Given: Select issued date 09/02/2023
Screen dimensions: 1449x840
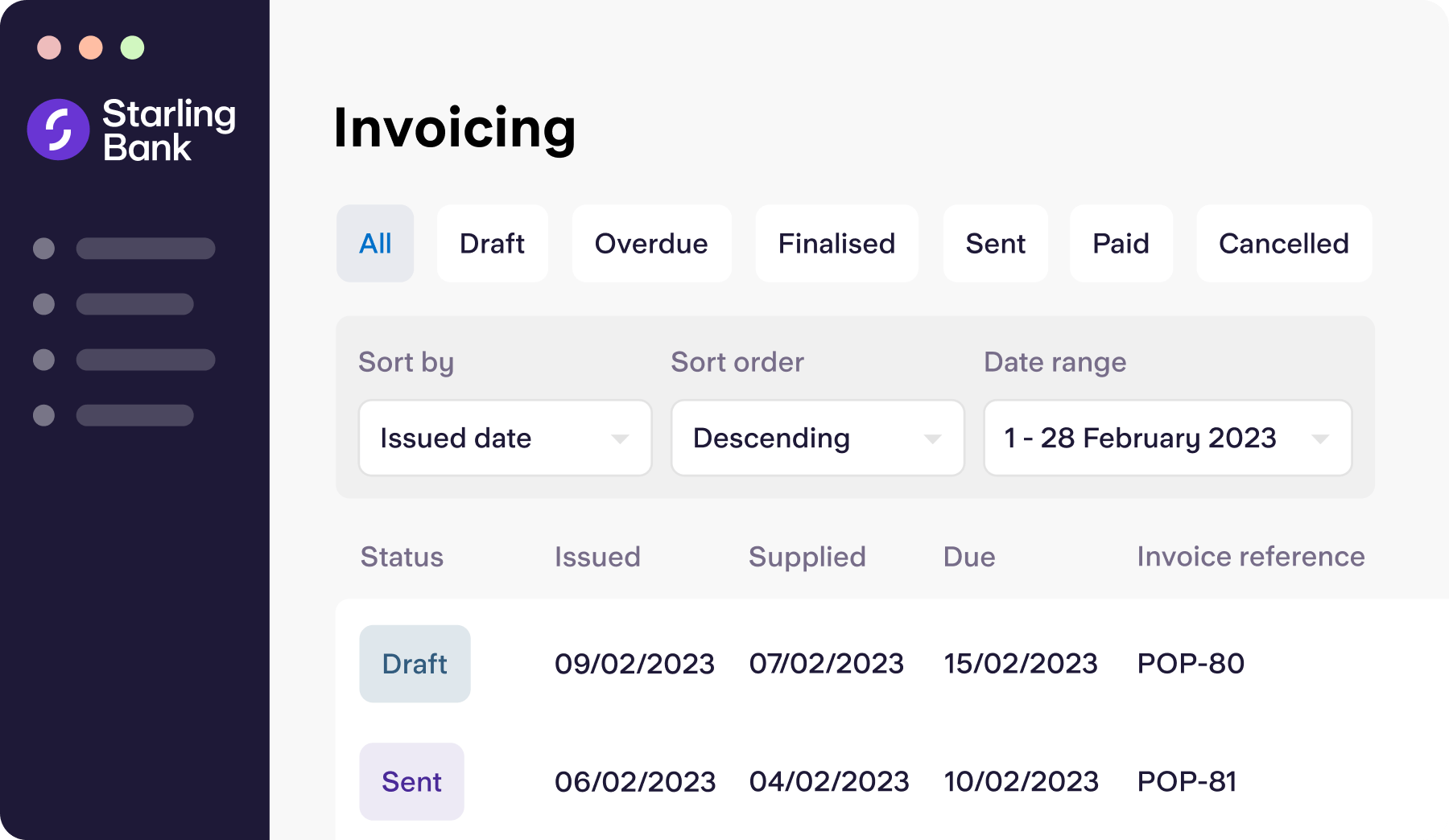Looking at the screenshot, I should 634,664.
